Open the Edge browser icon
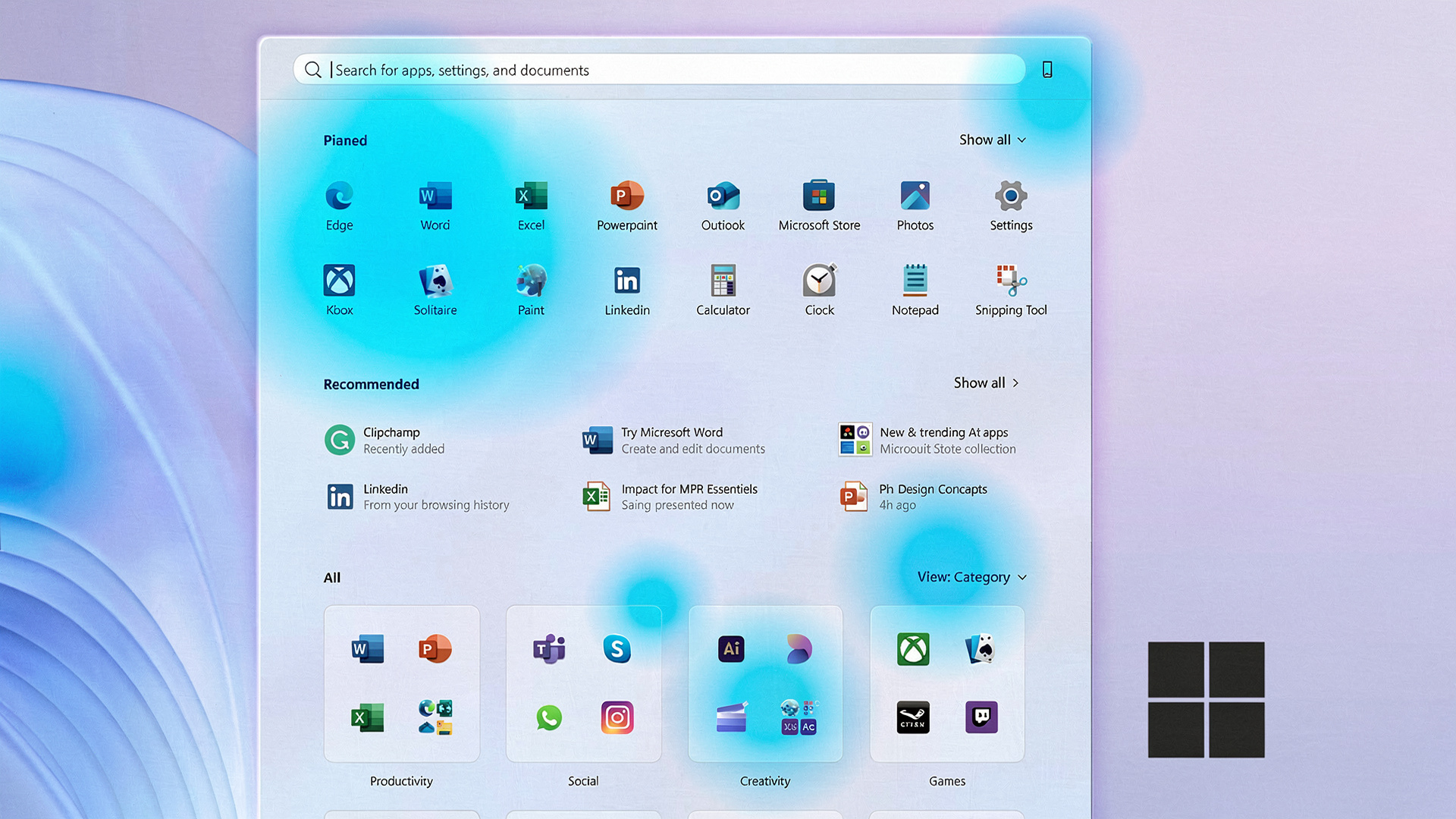1456x819 pixels. 339,196
